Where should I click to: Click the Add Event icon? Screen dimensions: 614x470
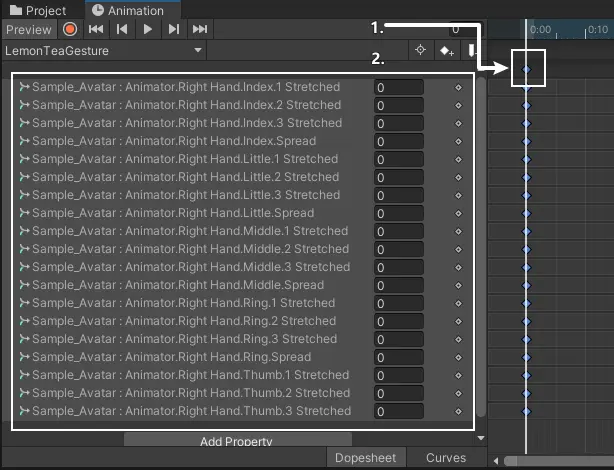tap(471, 51)
